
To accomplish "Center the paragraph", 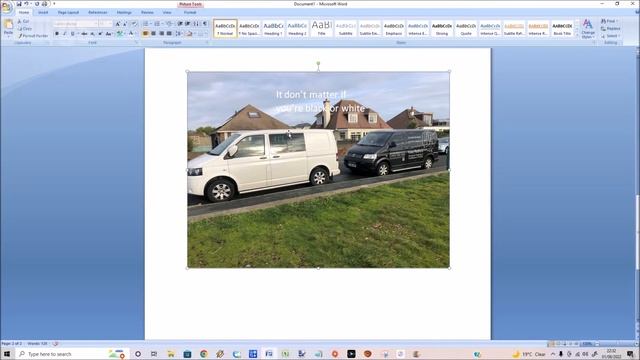I will pos(153,34).
